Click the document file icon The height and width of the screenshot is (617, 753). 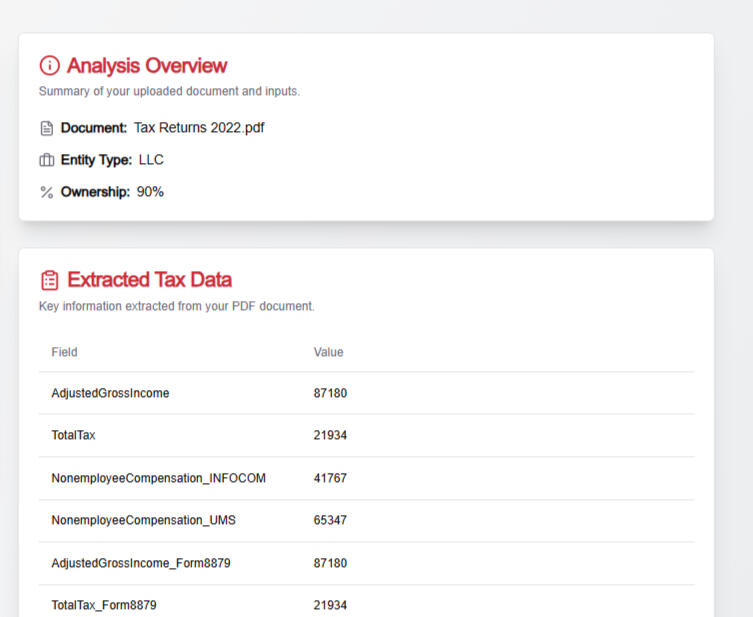pos(46,128)
